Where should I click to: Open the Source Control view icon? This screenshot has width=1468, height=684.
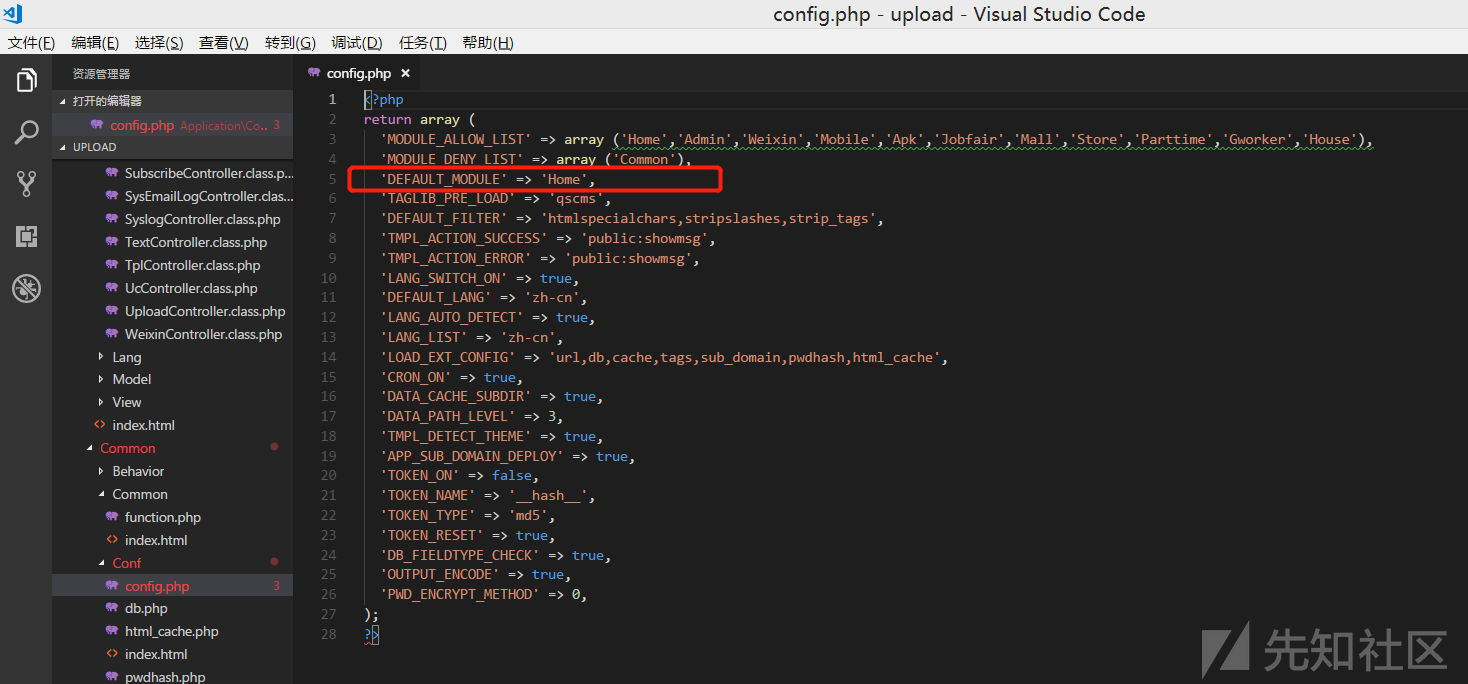(x=26, y=184)
